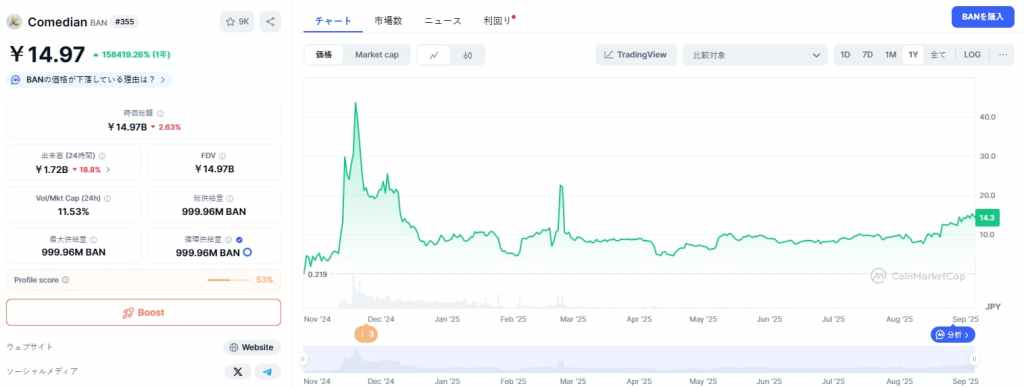This screenshot has width=1024, height=388.
Task: Select the 7D time range
Action: (x=867, y=55)
